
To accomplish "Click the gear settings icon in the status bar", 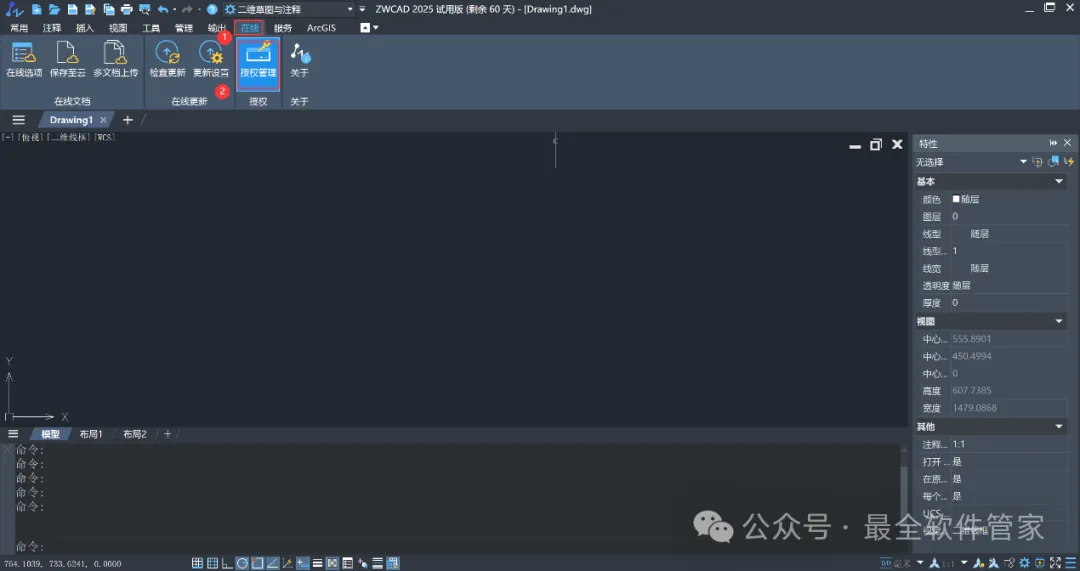I will 1025,563.
